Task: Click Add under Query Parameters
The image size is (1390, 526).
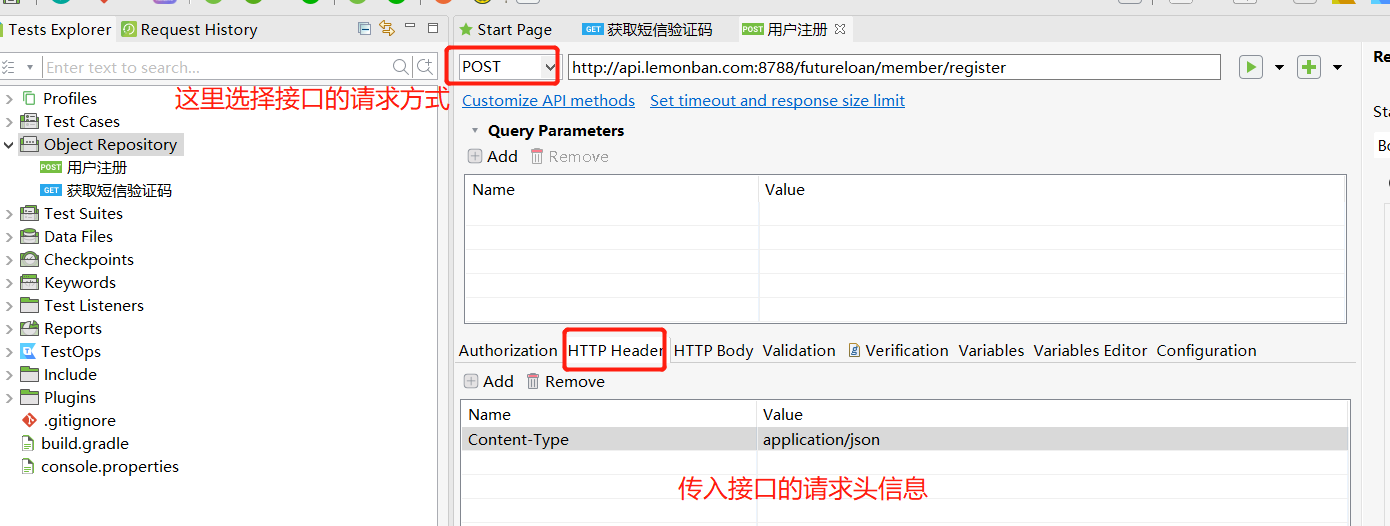Action: pos(493,156)
